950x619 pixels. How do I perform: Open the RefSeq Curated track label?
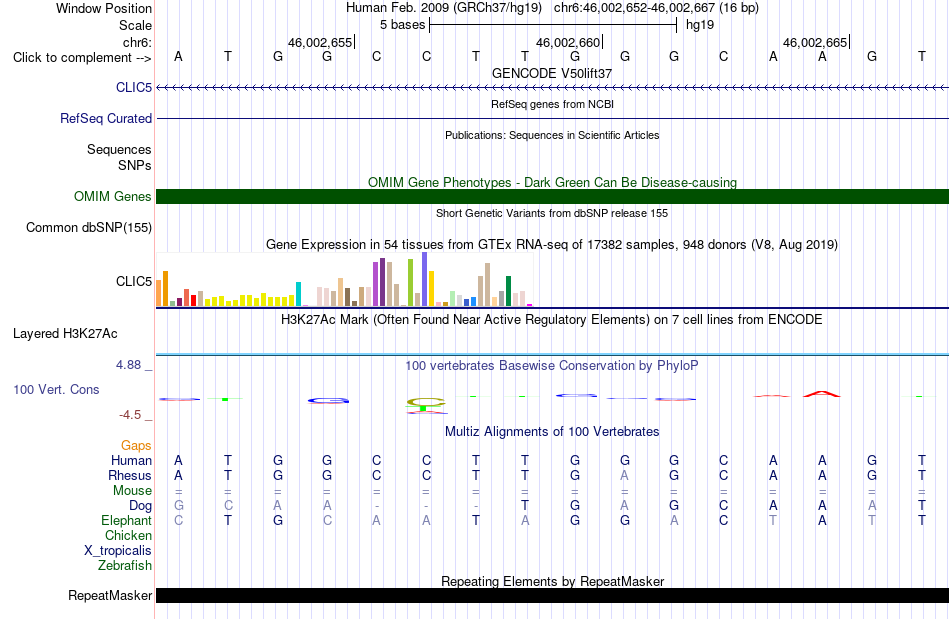[106, 118]
